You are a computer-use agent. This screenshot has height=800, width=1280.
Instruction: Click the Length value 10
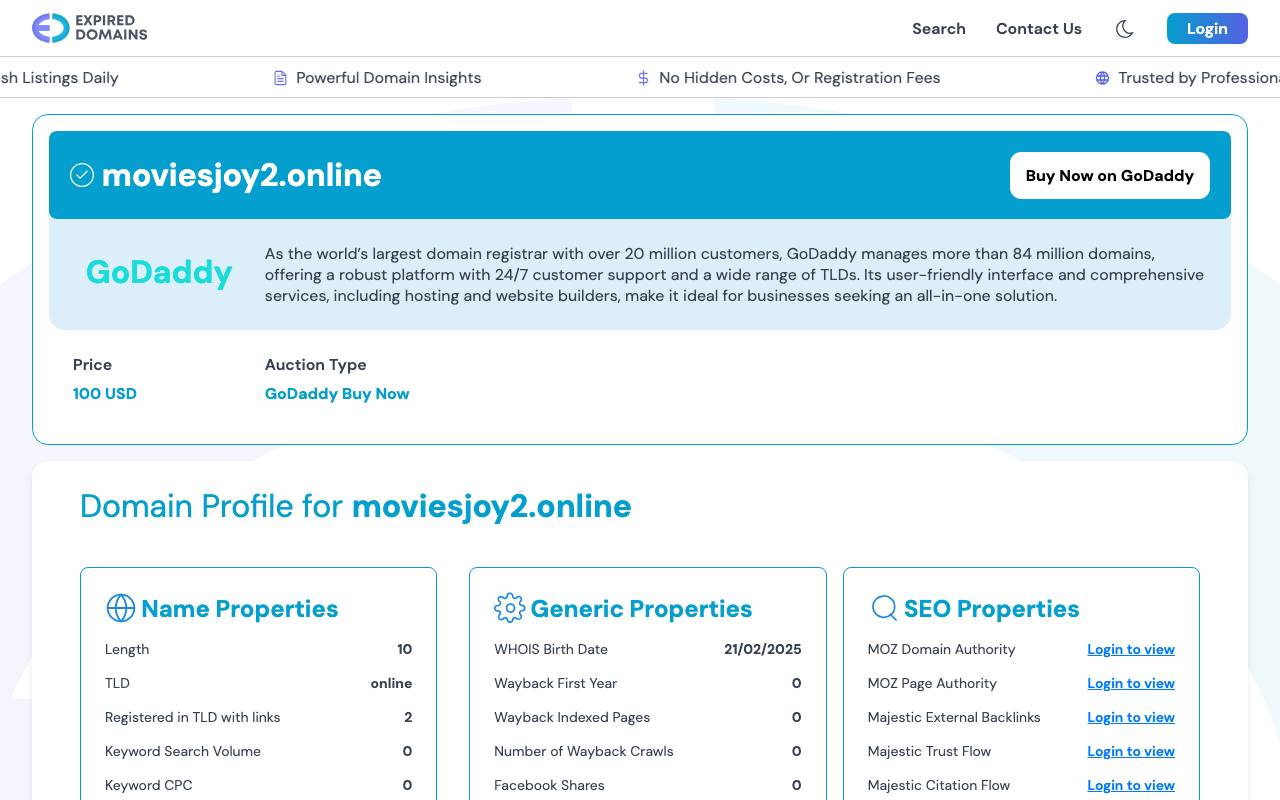(x=404, y=649)
